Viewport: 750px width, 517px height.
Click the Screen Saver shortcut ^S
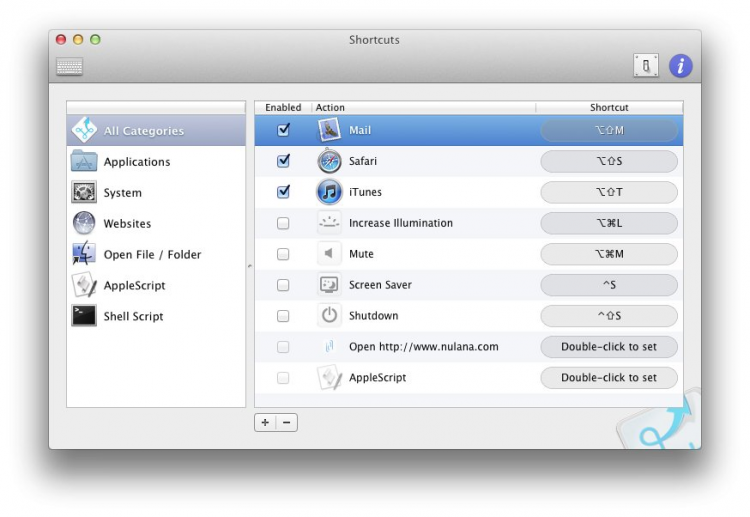[609, 285]
